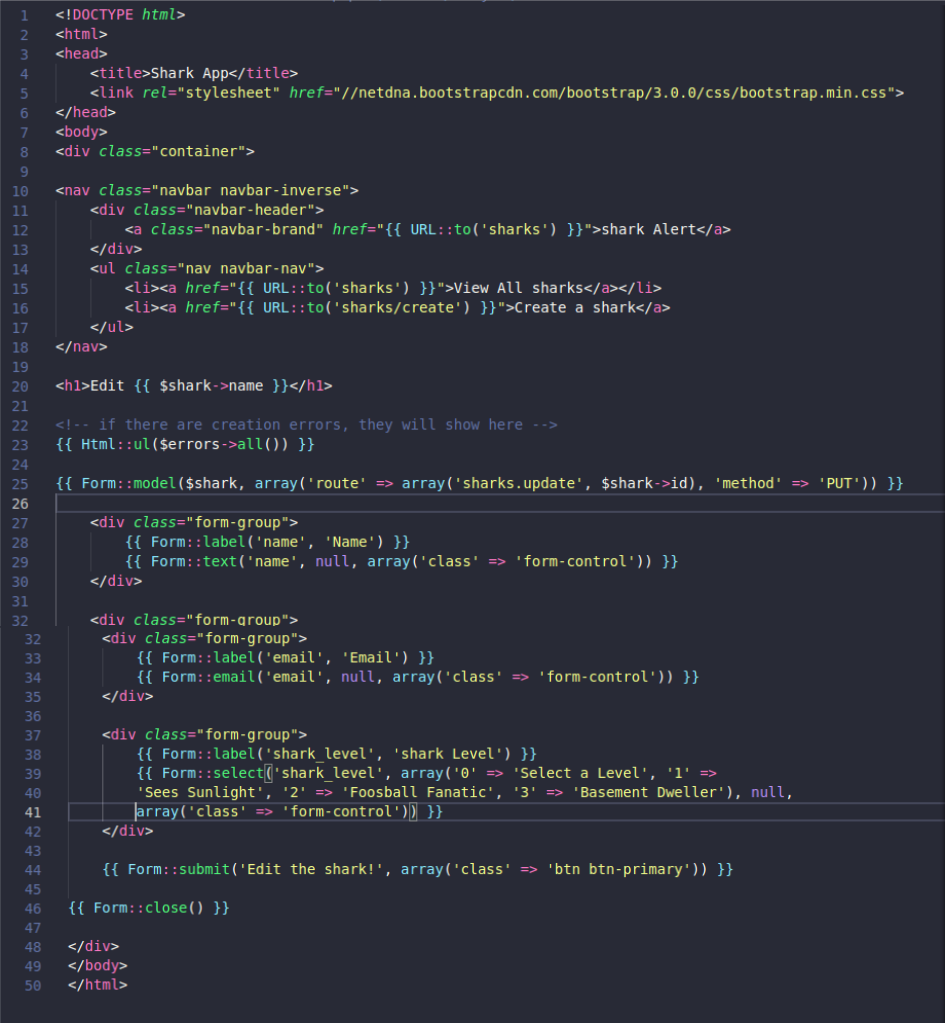Click the Form::close() statement
Viewport: 945px width, 1023px height.
click(x=149, y=908)
